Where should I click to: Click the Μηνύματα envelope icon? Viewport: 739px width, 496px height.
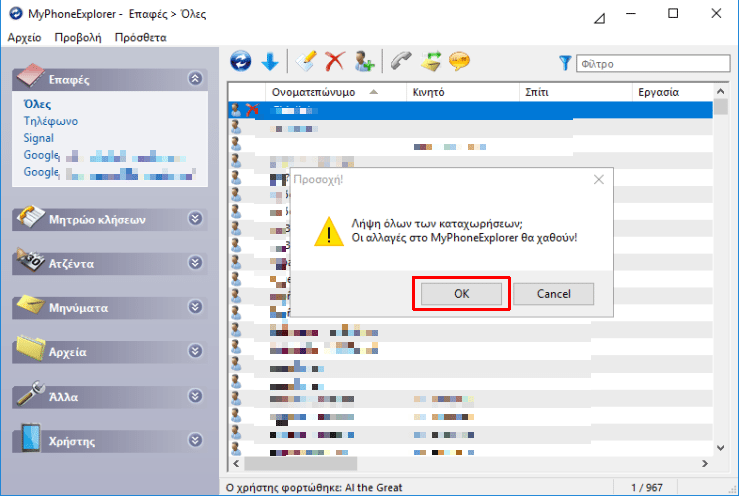click(x=30, y=305)
